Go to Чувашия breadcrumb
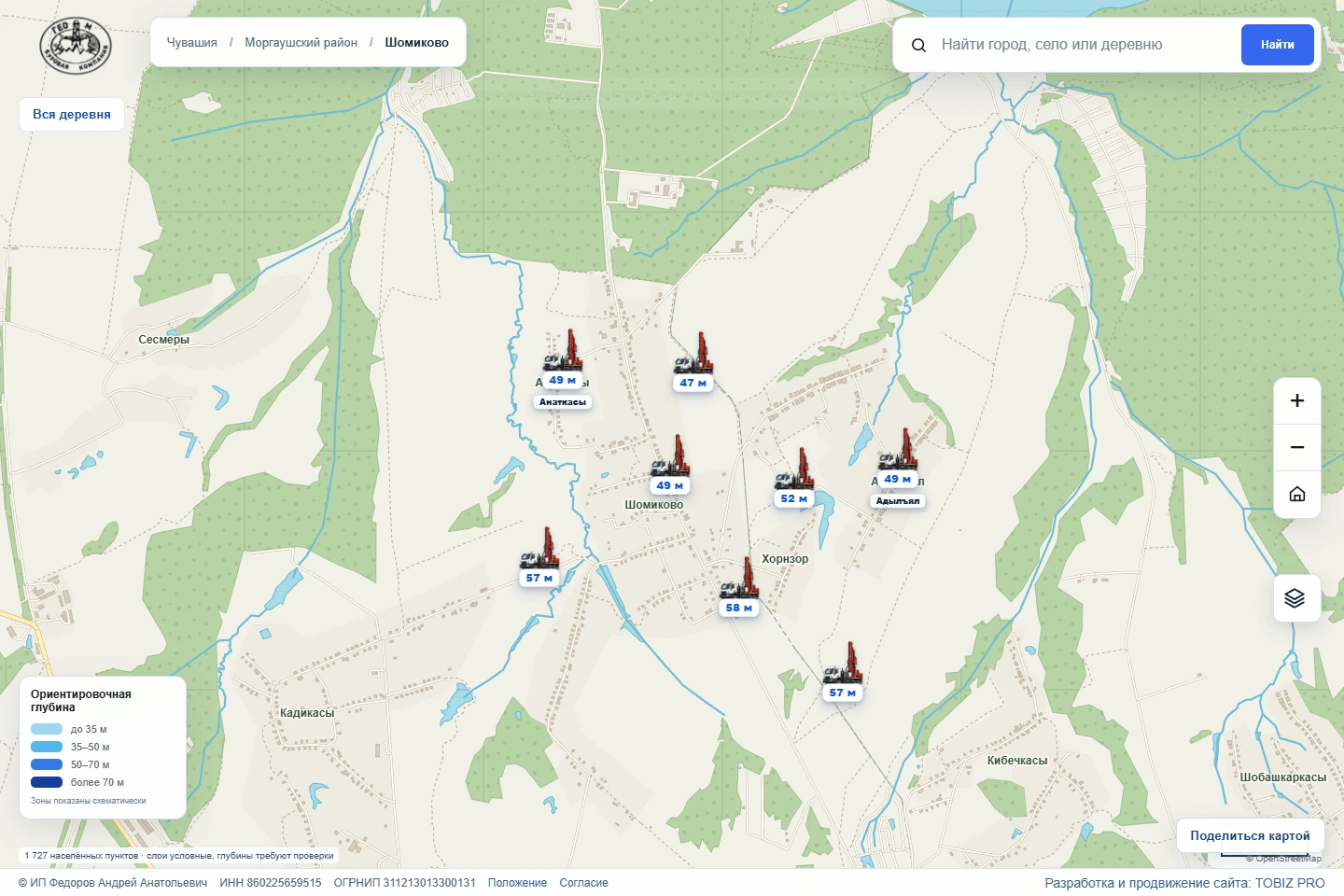 pos(192,43)
